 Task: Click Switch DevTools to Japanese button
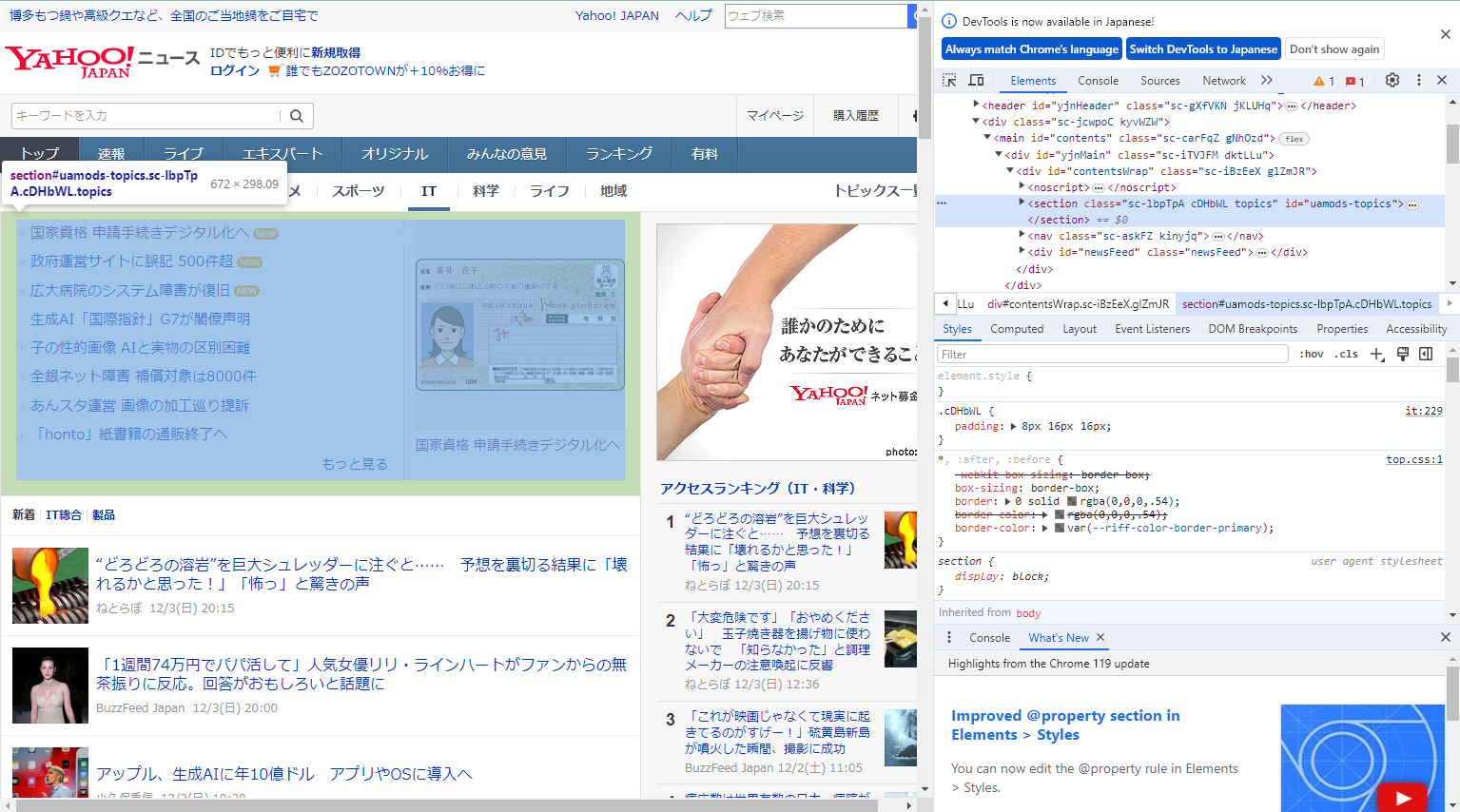pos(1203,49)
